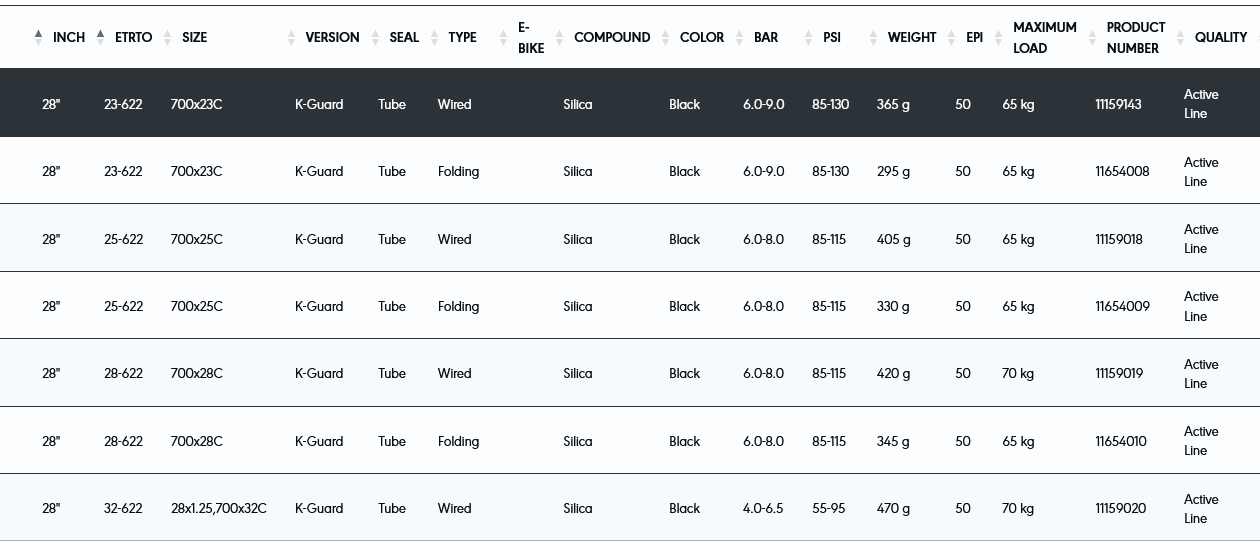Image resolution: width=1260 pixels, height=545 pixels.
Task: Click the sort arrows beside INCH header
Action: coord(38,37)
